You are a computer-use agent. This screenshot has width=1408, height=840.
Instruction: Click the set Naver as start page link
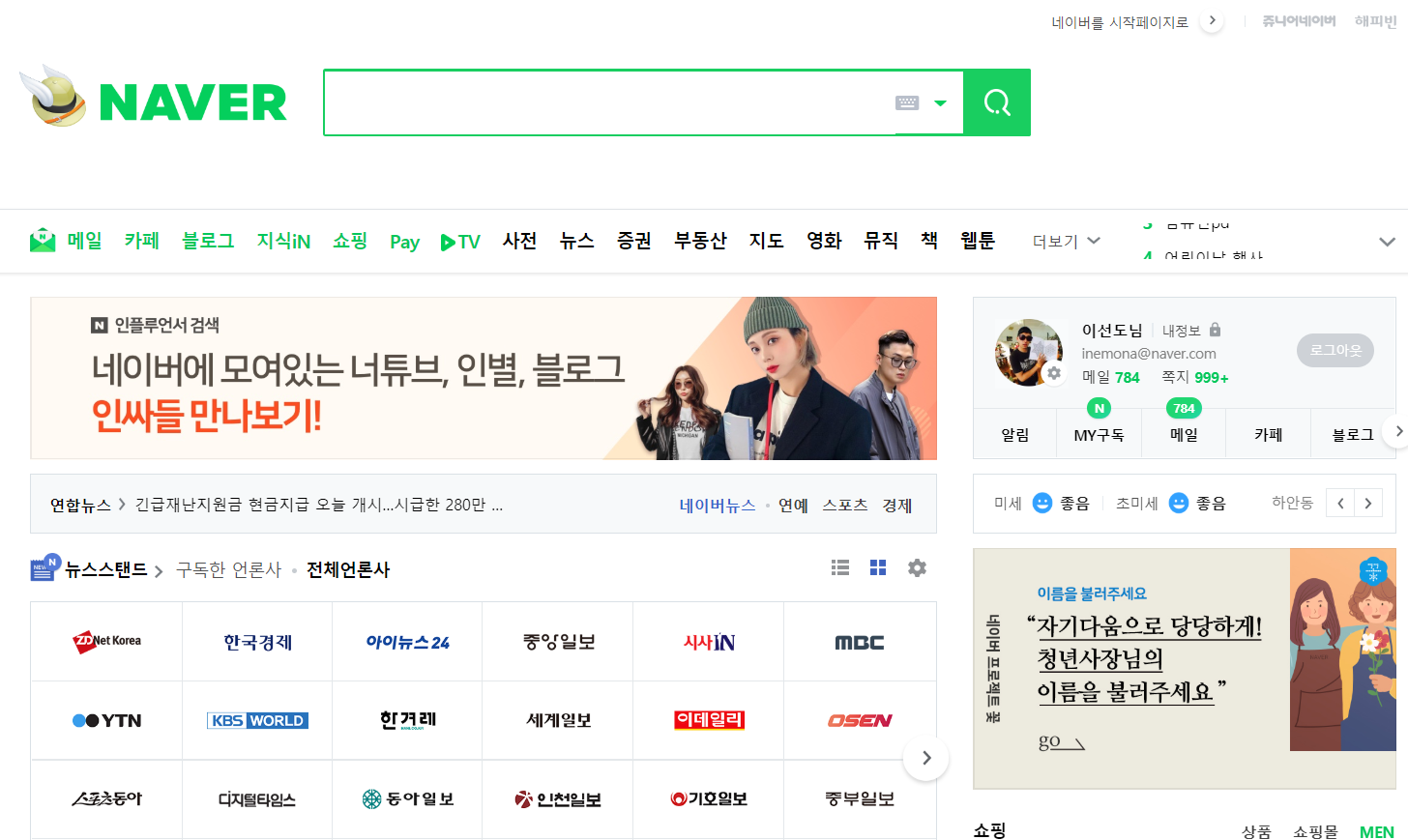[1120, 22]
